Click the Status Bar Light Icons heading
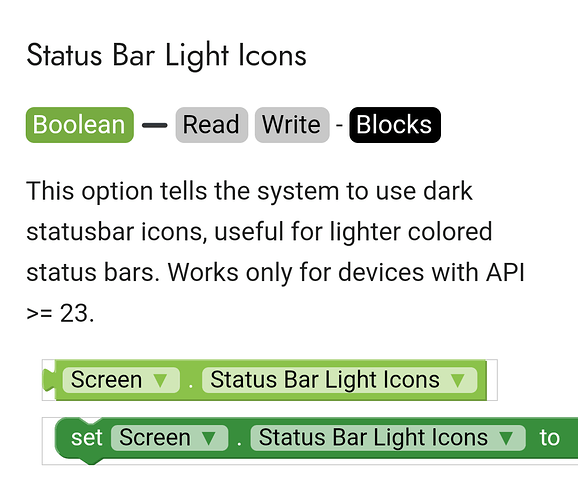The width and height of the screenshot is (578, 500). tap(167, 55)
